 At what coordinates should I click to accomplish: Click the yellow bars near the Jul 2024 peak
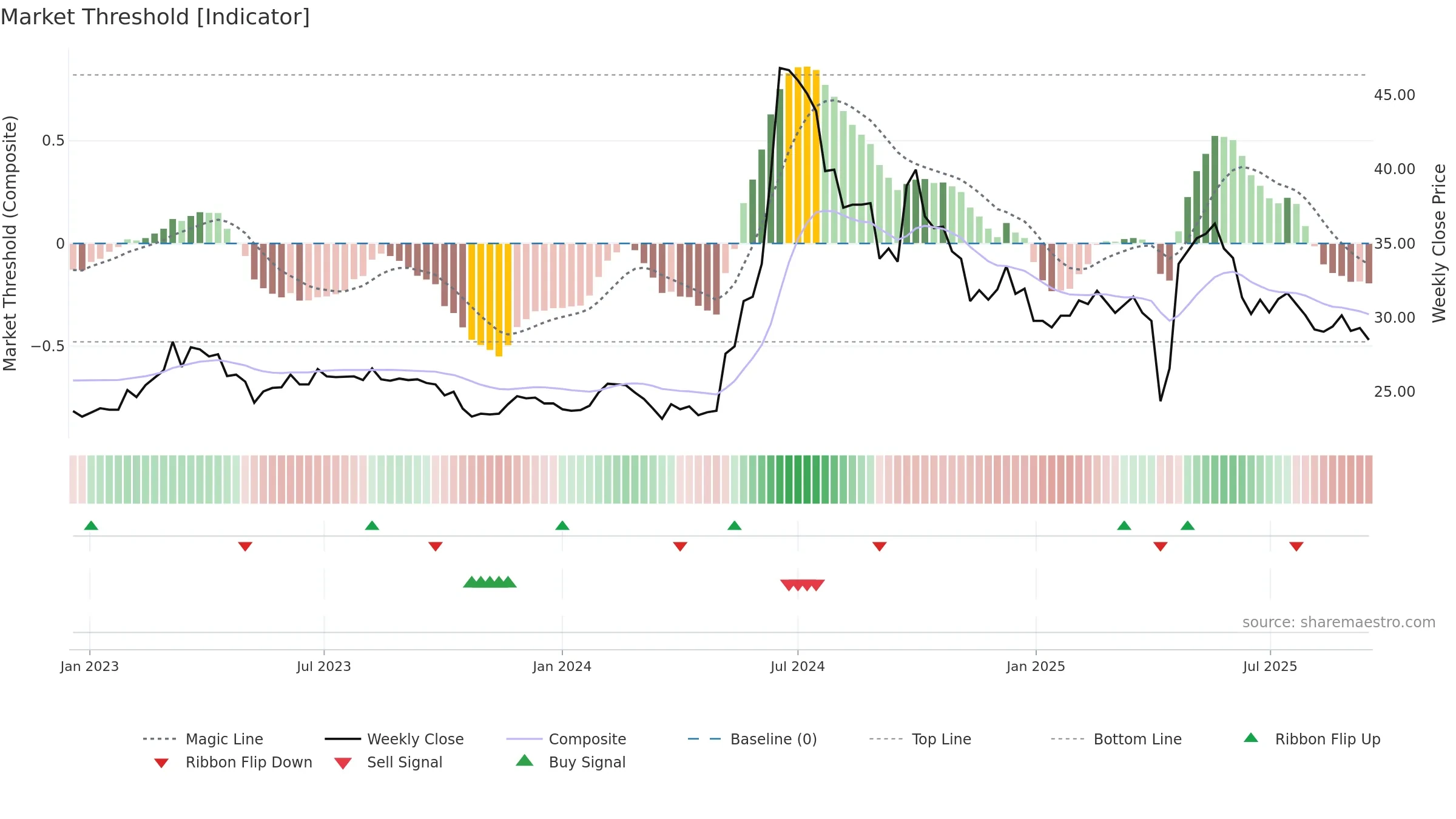coord(803,155)
